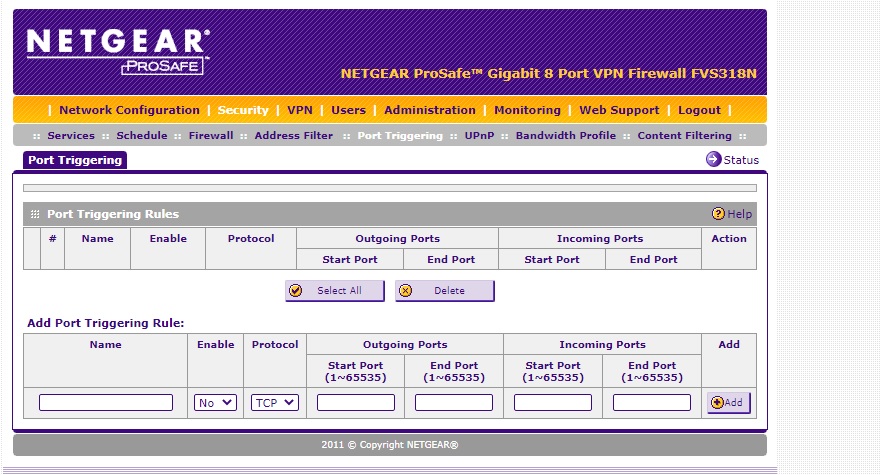
Task: Focus the rule Name text field
Action: pyautogui.click(x=106, y=402)
